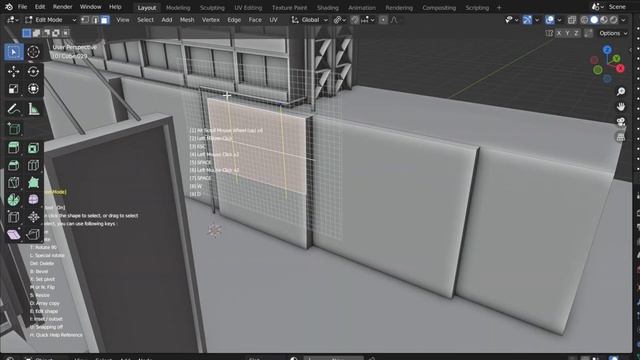Add a new workspace with plus
The width and height of the screenshot is (640, 360).
tap(499, 7)
